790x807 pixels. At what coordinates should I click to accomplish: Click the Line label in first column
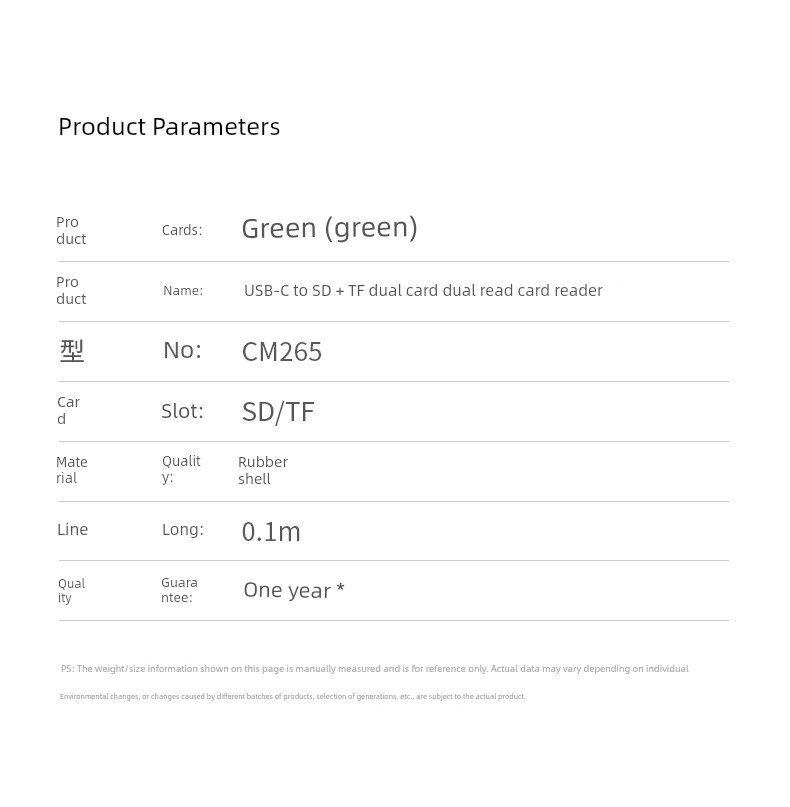click(73, 530)
